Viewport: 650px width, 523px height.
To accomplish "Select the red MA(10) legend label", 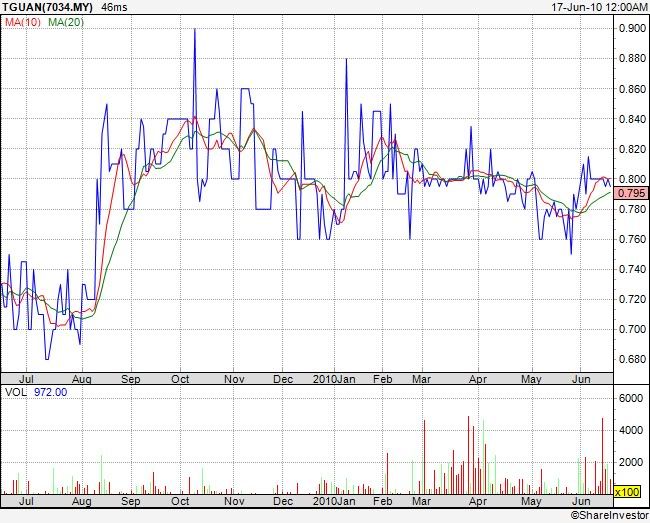I will (x=20, y=23).
